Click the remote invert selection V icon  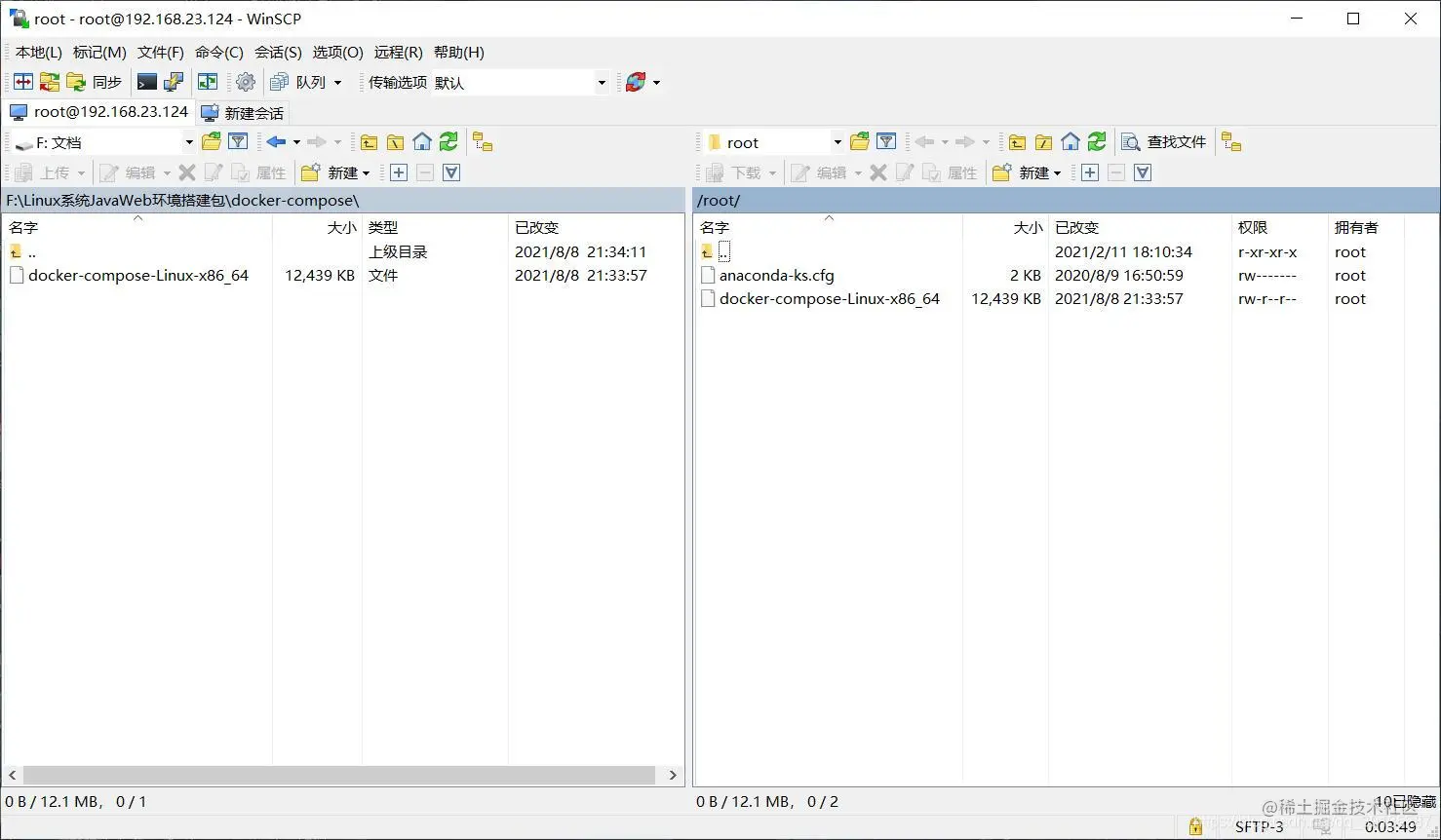coord(1143,172)
